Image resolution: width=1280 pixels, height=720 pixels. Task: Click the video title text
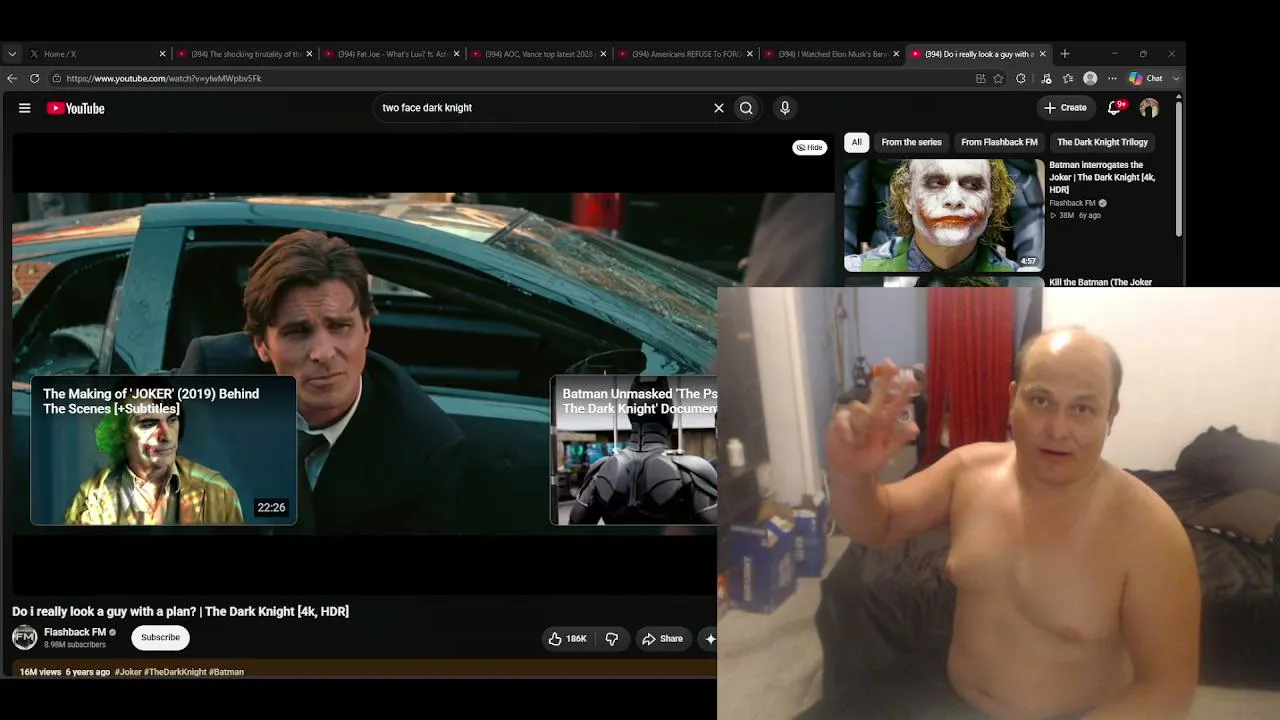pos(180,611)
